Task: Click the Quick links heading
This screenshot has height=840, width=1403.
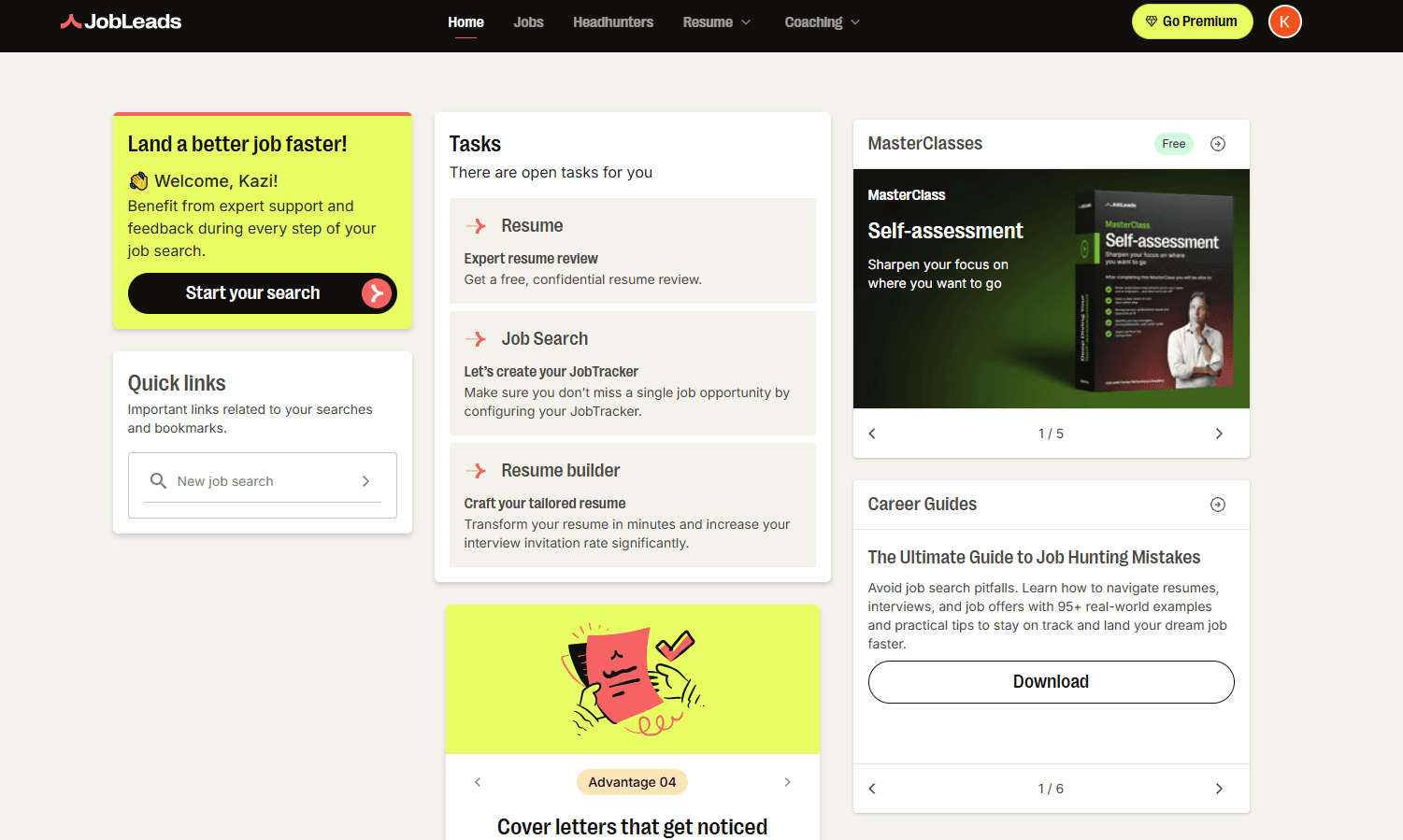Action: coord(177,383)
